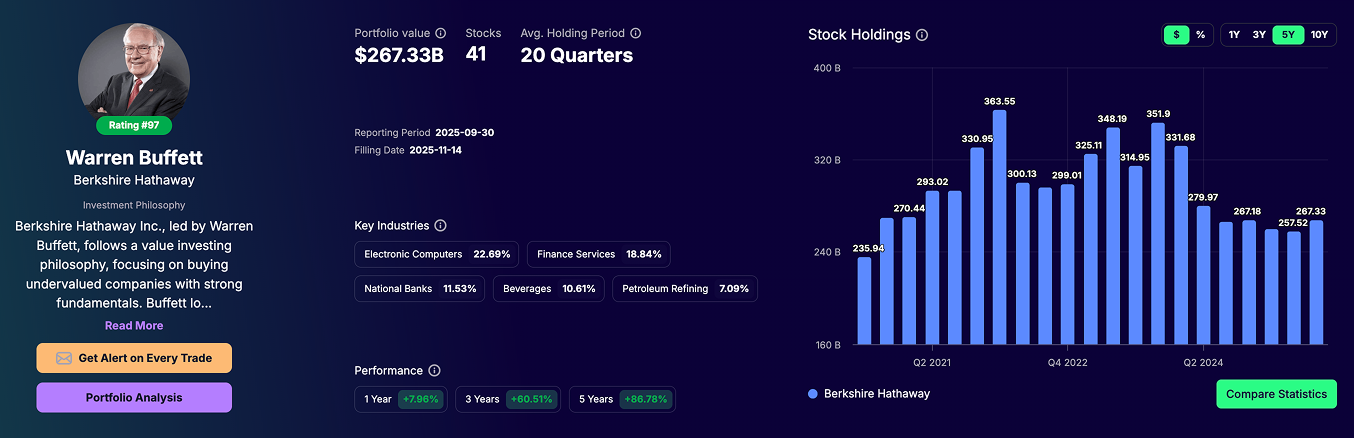Viewport: 1354px width, 438px height.
Task: Click the Avg. Holding Period info icon
Action: [636, 33]
